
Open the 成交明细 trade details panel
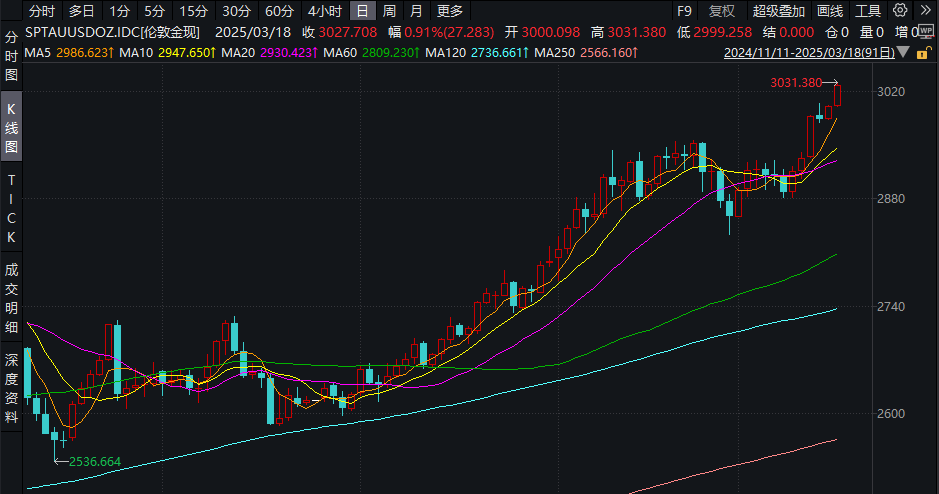[x=12, y=298]
